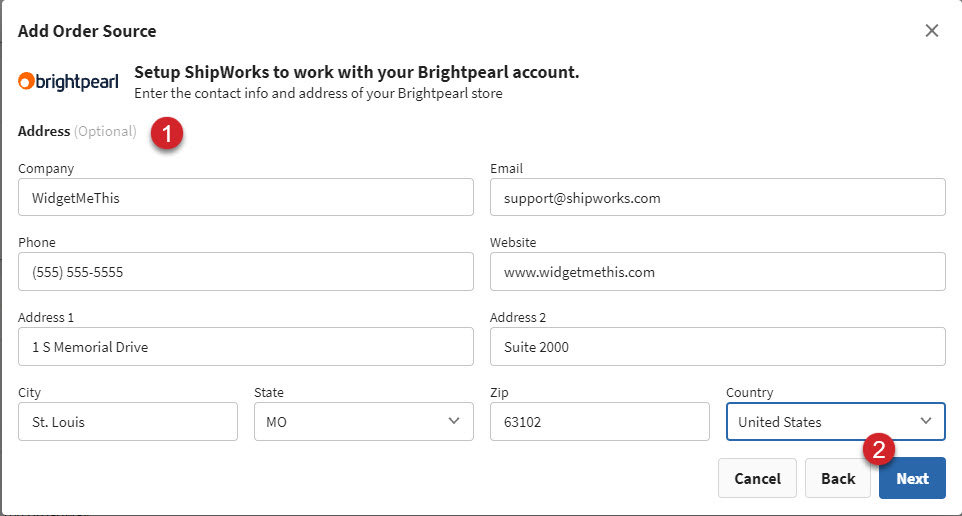962x516 pixels.
Task: Click into the Email field
Action: [x=717, y=197]
